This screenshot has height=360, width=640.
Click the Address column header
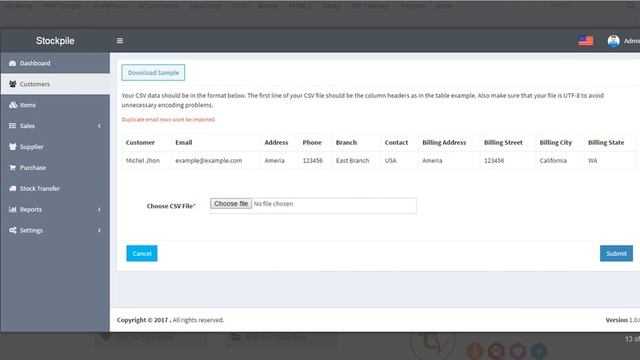click(276, 142)
